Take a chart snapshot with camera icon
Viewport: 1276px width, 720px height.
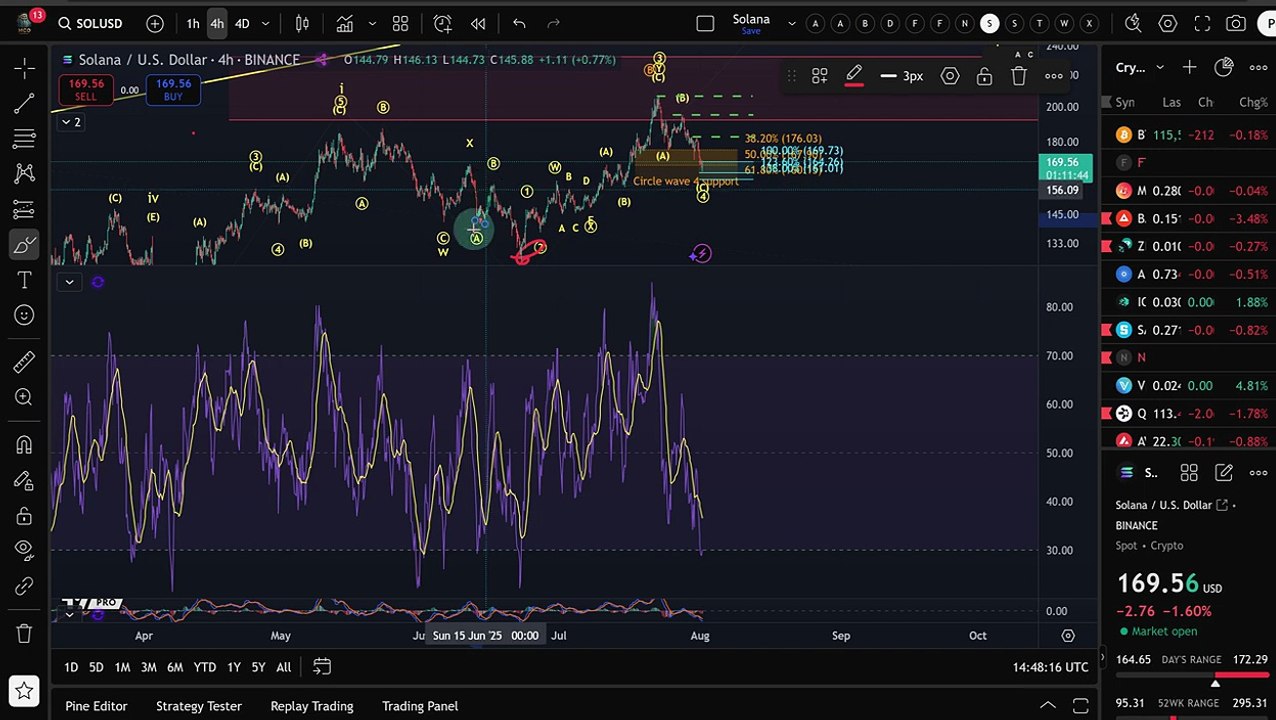point(1237,23)
